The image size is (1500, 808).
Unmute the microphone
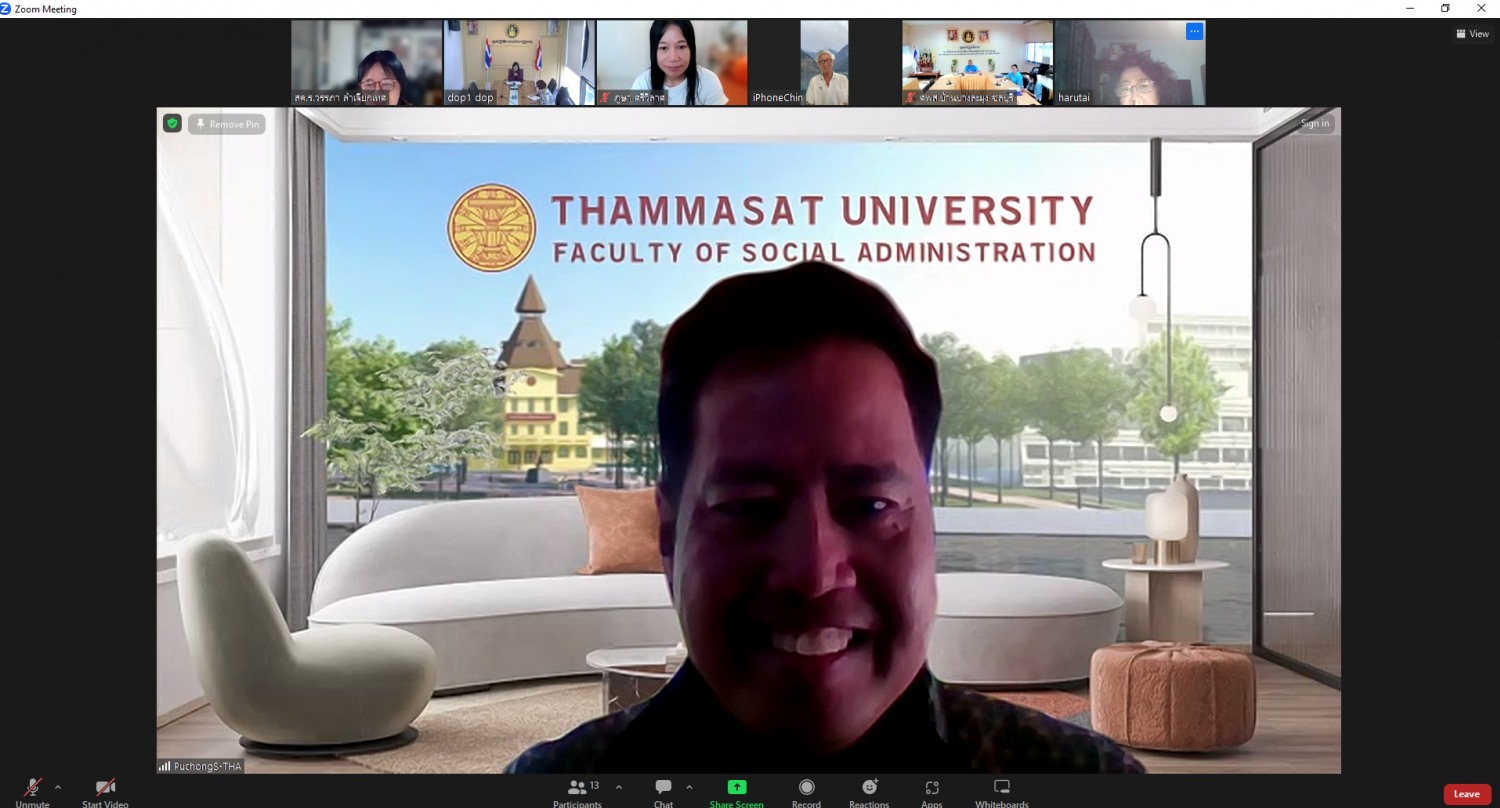pyautogui.click(x=33, y=791)
